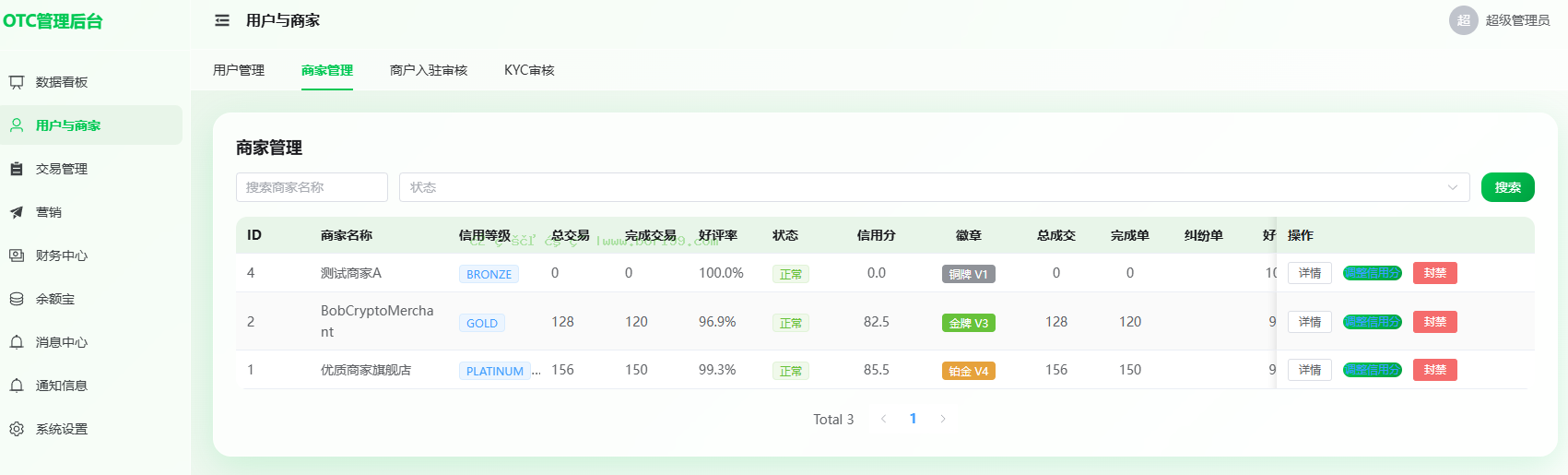
Task: Adjust credit score for BobCryptoMerchant
Action: (x=1373, y=322)
